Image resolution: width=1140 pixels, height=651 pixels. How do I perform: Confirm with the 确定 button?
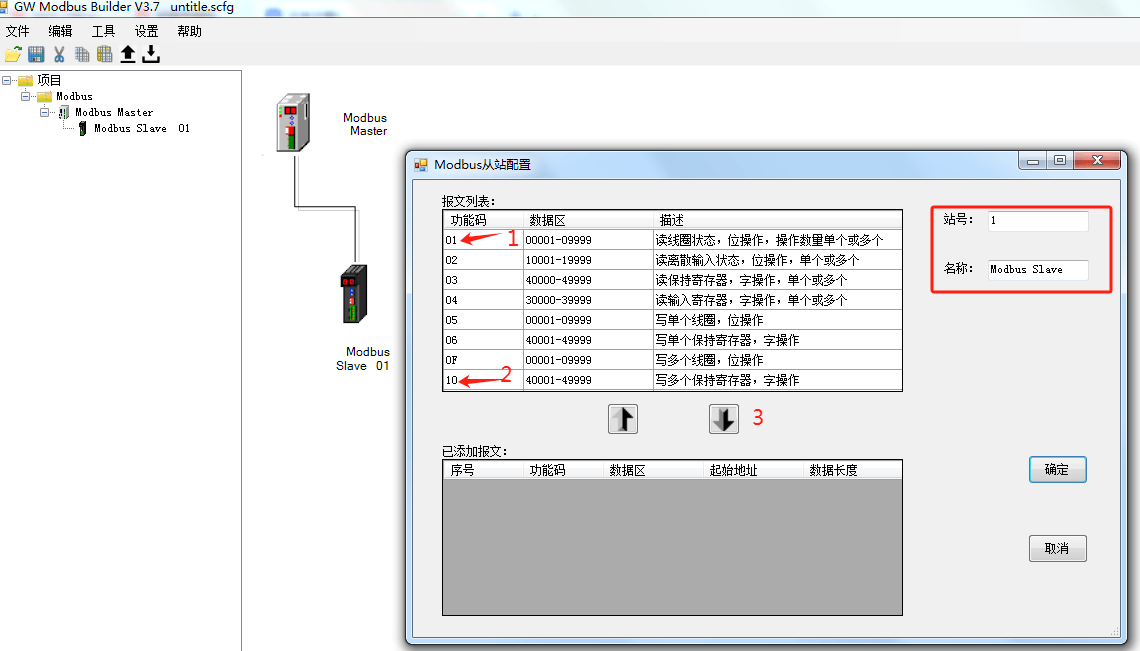click(x=1058, y=470)
